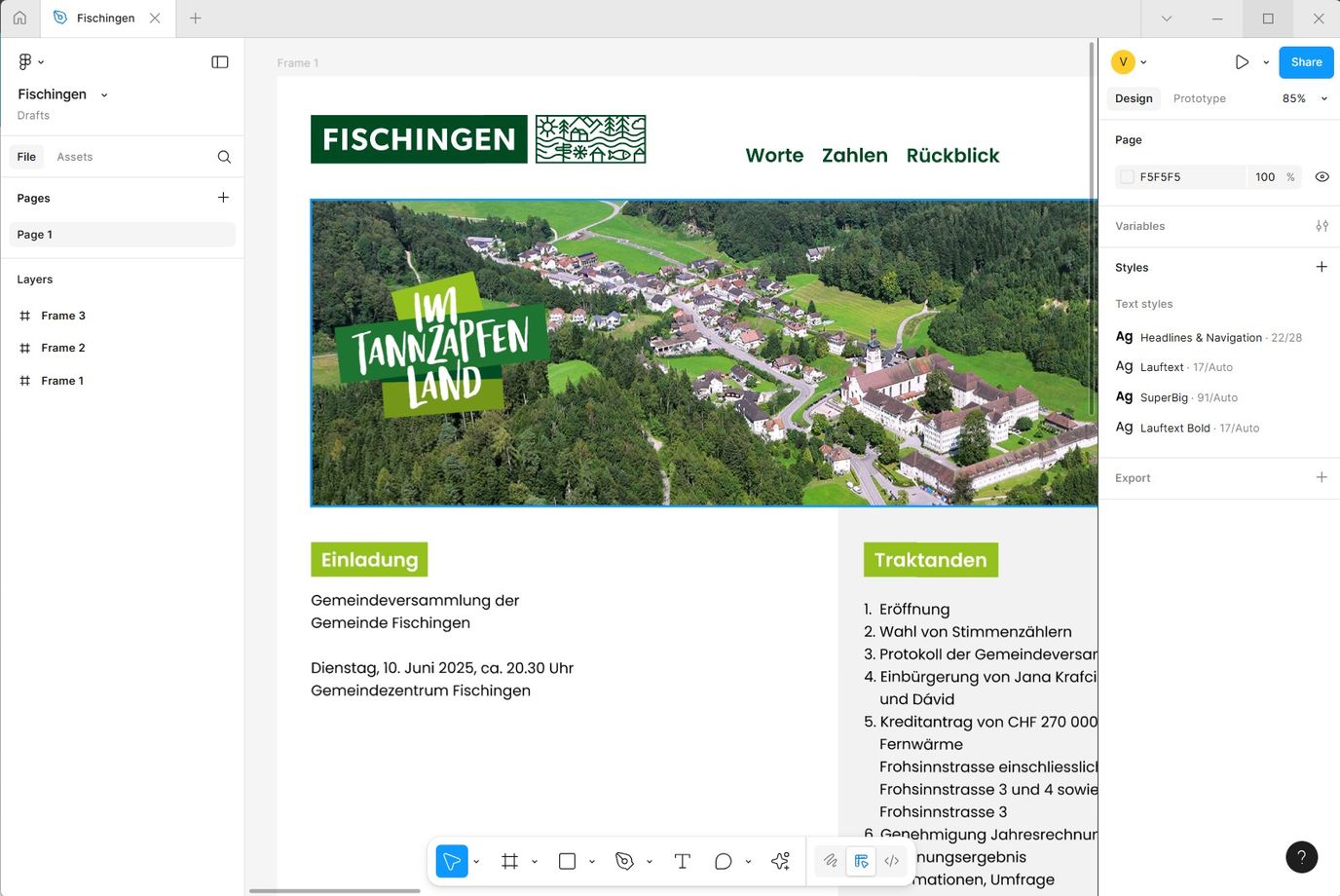
Task: Switch to Draw mode icon
Action: pos(830,861)
